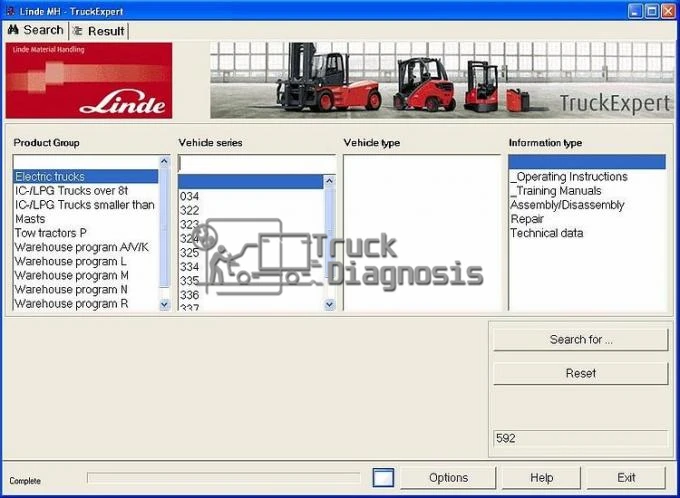The width and height of the screenshot is (680, 498).
Task: Select Warehouse program A/V/K
Action: tap(86, 247)
